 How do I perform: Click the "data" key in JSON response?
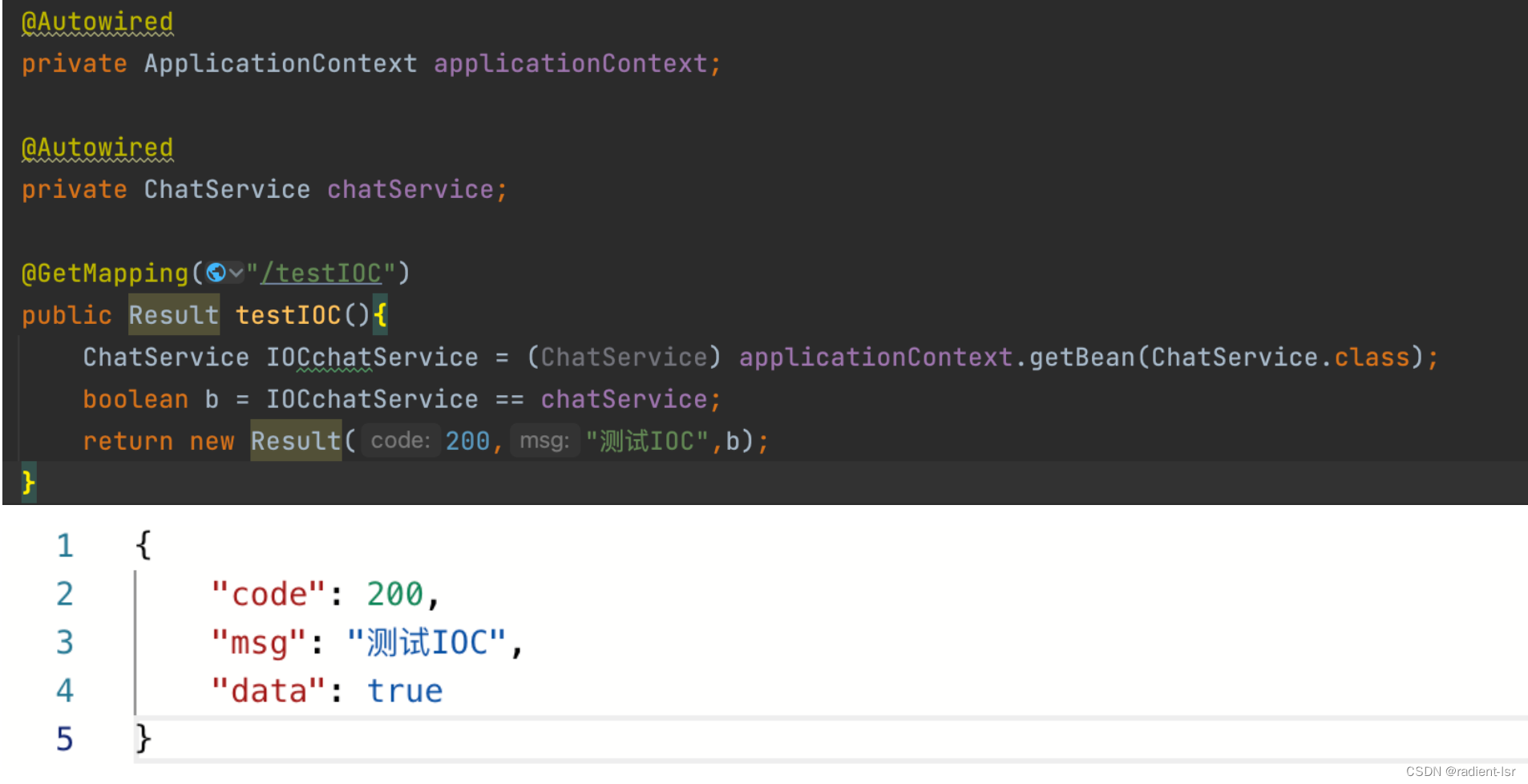point(269,690)
